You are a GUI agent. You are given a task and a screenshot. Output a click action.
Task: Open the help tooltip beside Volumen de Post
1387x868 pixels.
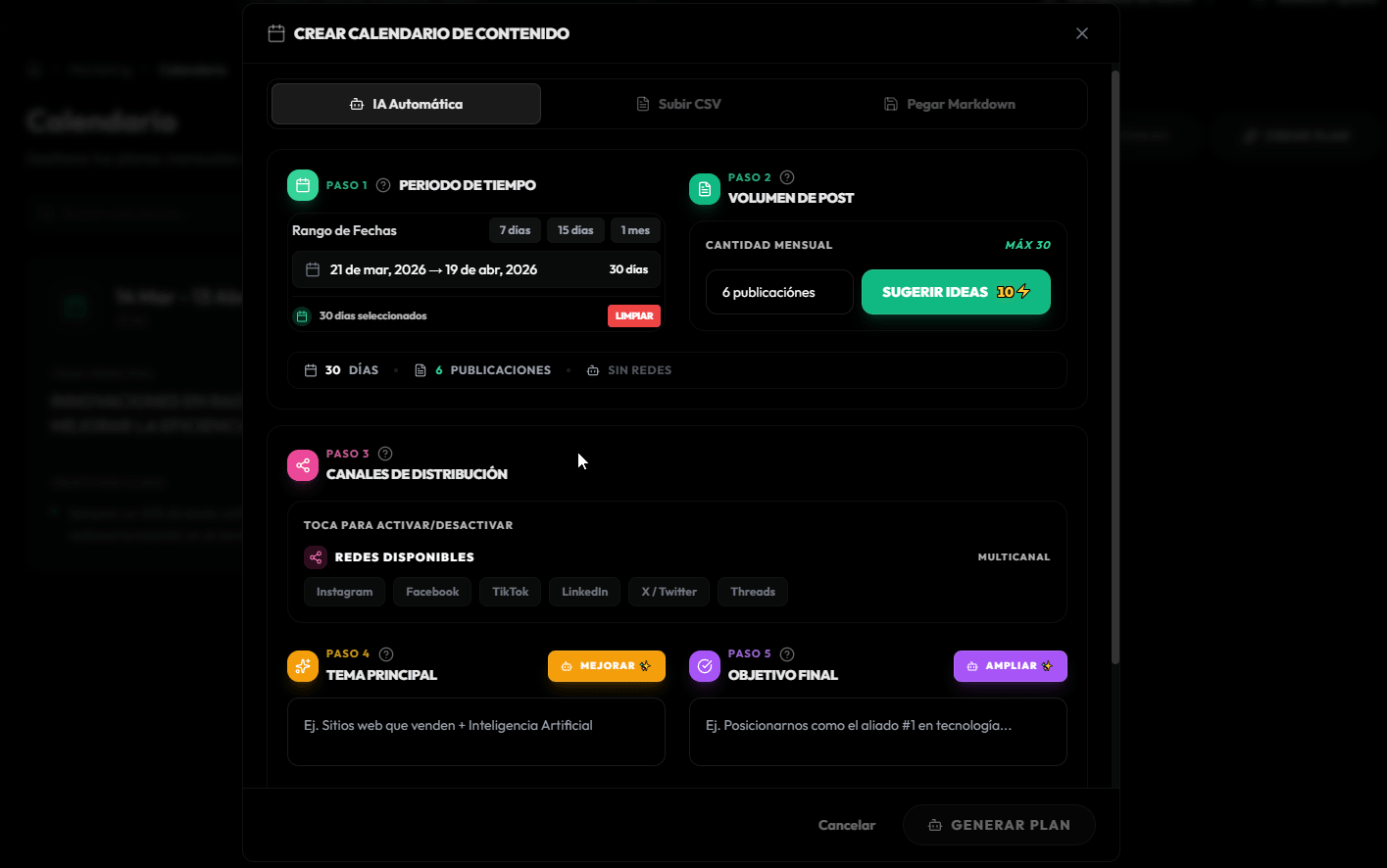[x=787, y=176]
